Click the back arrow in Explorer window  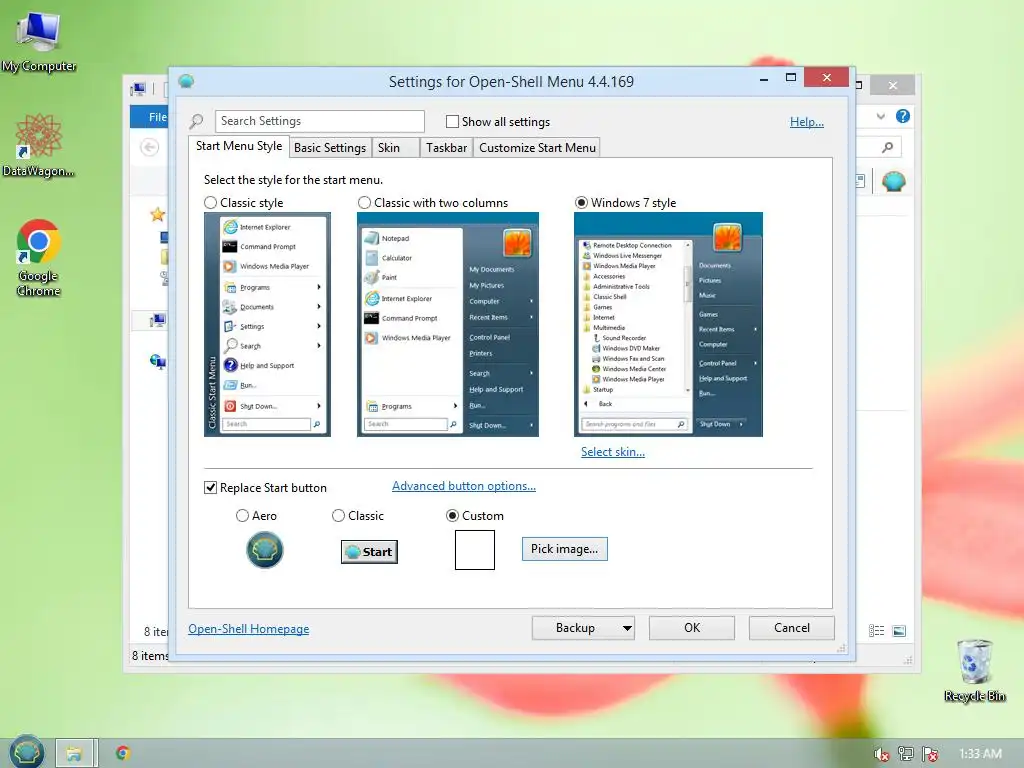pos(150,148)
